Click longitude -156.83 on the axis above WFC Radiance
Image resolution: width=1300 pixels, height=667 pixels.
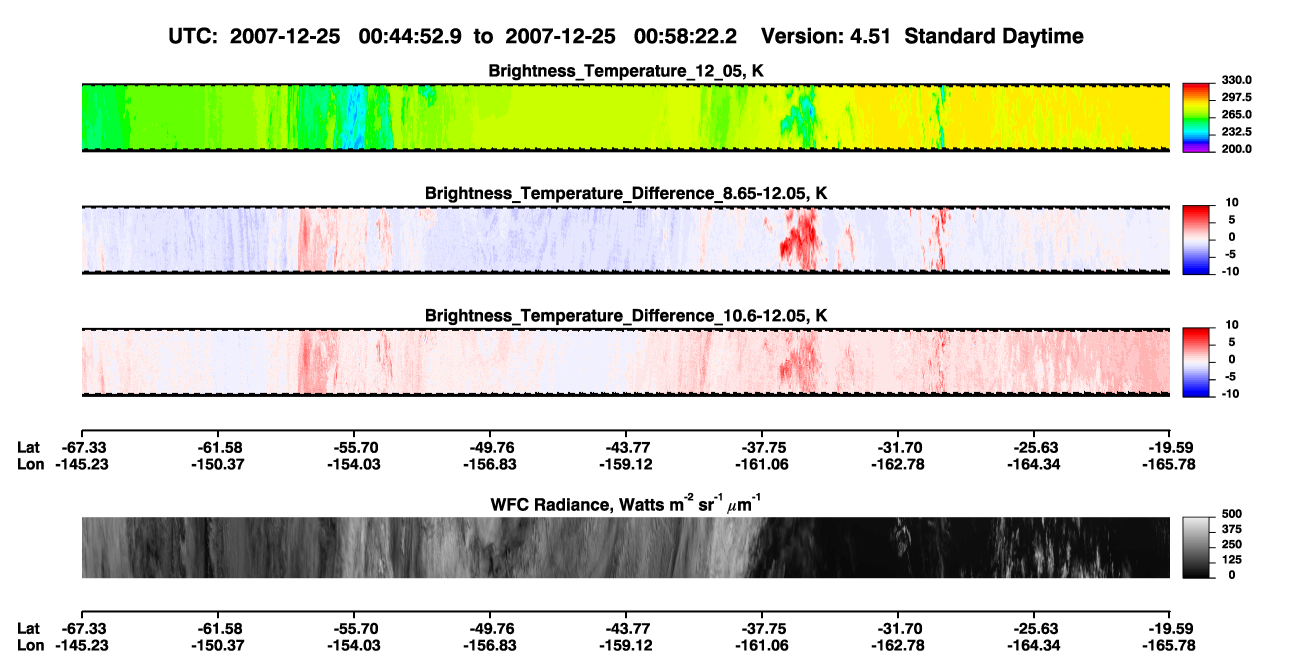(x=489, y=464)
